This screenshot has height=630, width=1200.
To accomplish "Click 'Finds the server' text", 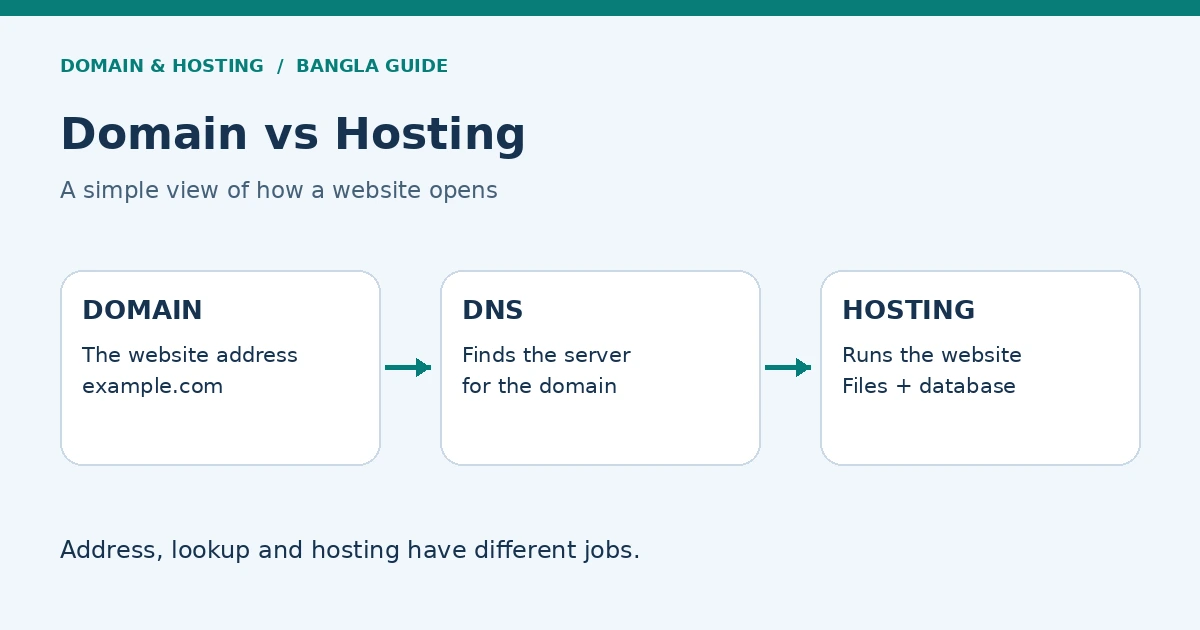I will (x=546, y=355).
